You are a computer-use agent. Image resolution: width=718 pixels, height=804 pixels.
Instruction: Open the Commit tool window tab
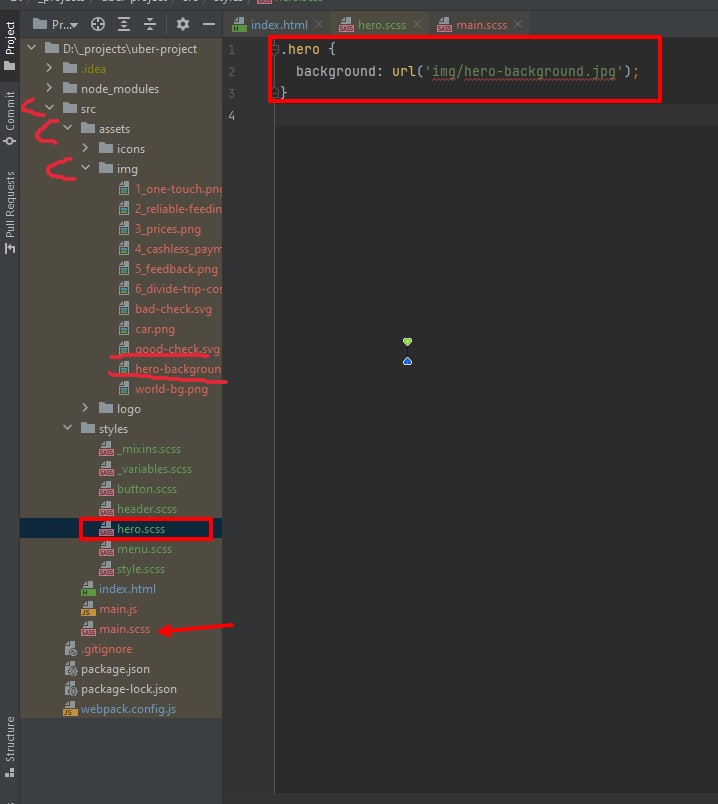click(x=10, y=118)
